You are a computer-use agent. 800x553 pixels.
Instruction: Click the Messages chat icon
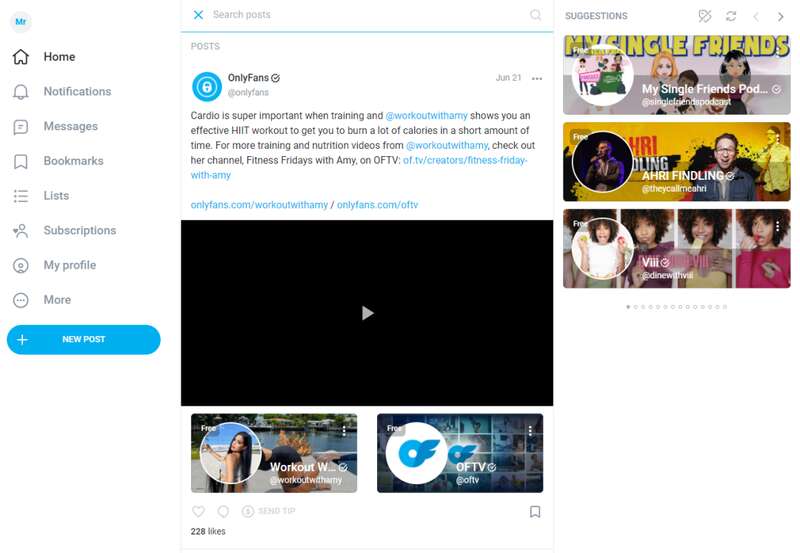point(21,127)
